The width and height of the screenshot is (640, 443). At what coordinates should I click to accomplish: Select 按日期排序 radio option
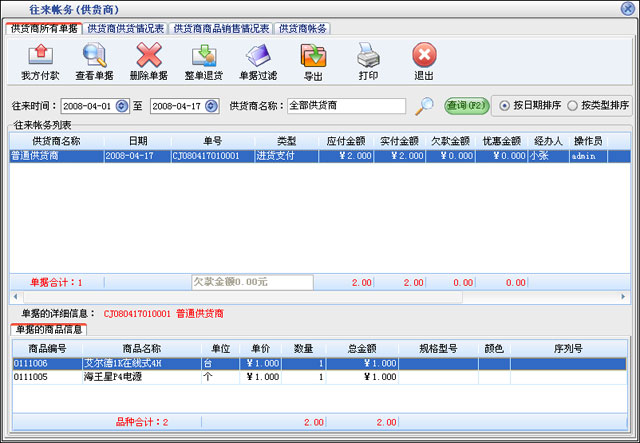click(505, 106)
